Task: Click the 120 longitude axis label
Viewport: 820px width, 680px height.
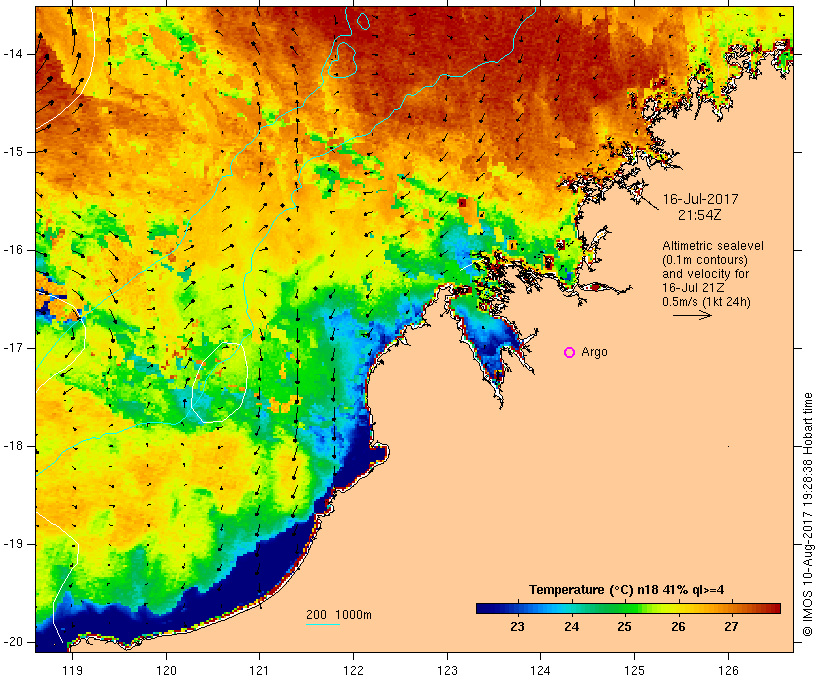Action: click(166, 671)
